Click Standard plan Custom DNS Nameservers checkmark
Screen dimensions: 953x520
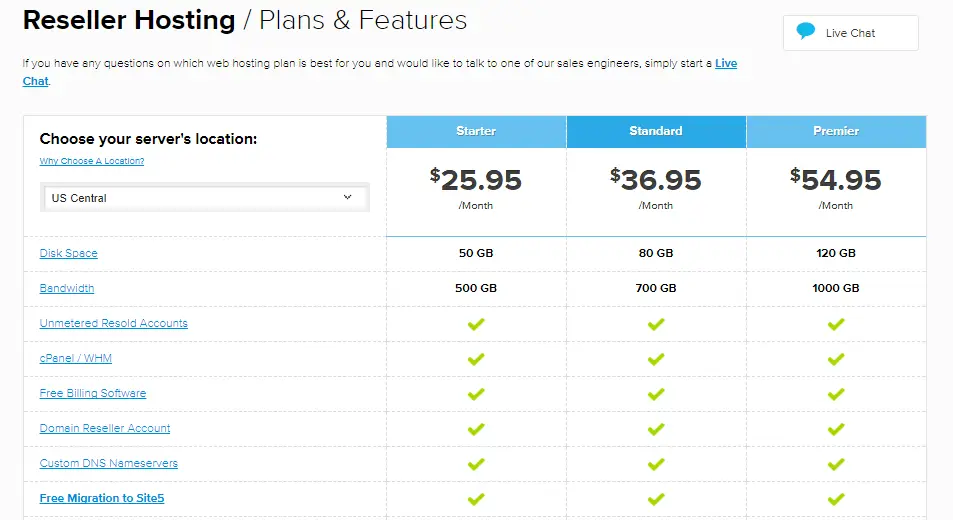656,465
